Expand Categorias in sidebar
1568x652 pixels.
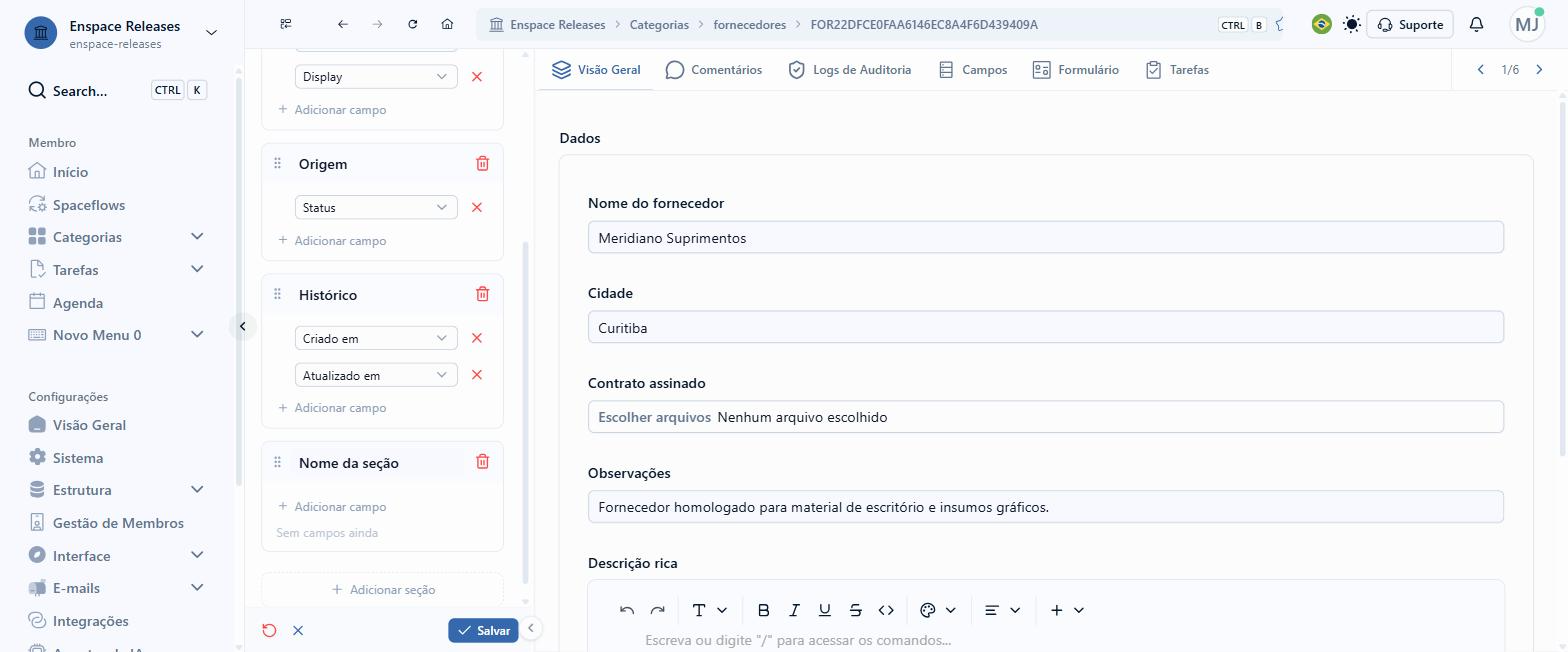(197, 237)
